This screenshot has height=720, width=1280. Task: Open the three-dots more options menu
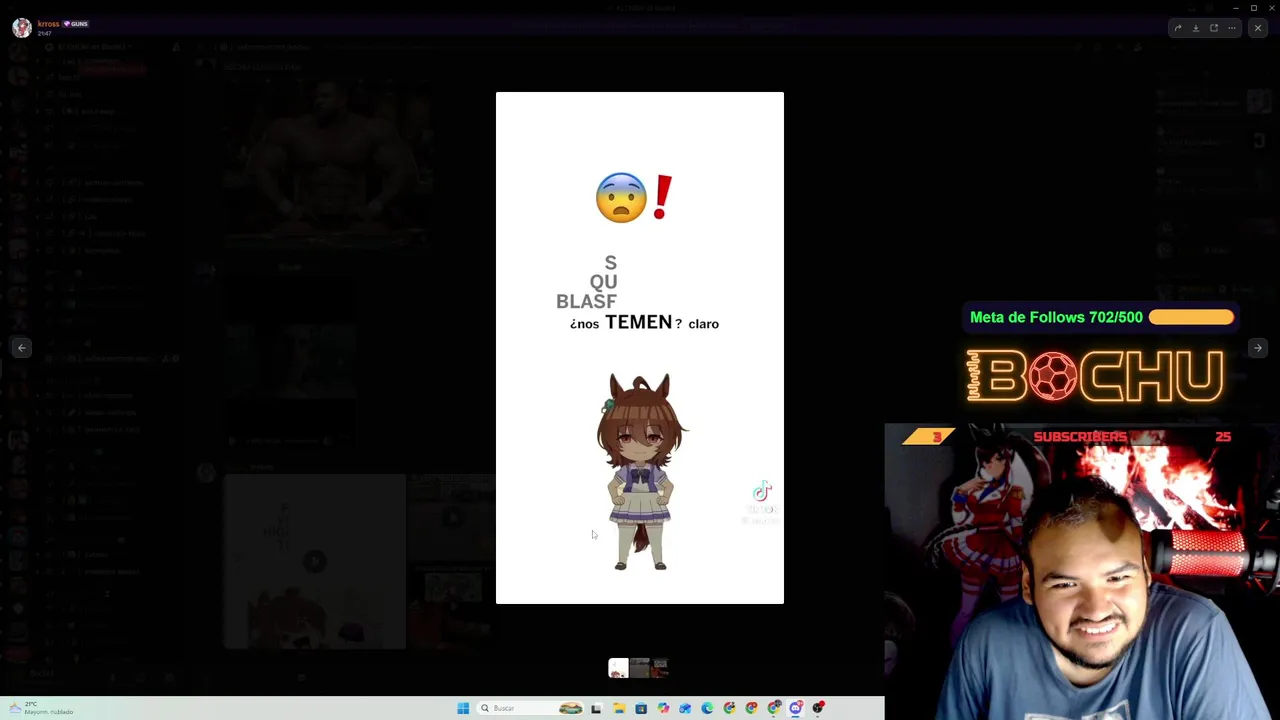(x=1231, y=28)
